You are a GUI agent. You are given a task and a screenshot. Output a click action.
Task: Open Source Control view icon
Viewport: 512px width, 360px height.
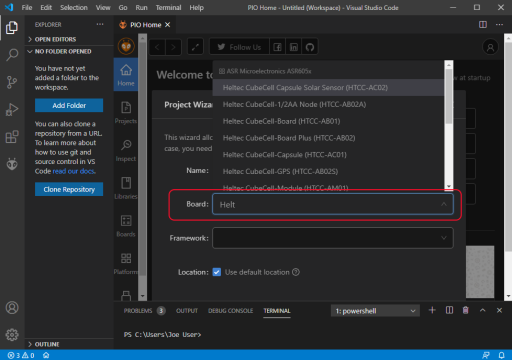12,82
